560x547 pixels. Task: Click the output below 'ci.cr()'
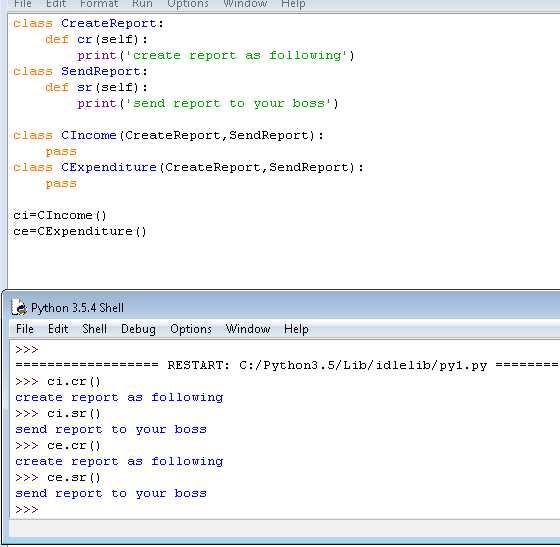point(119,397)
